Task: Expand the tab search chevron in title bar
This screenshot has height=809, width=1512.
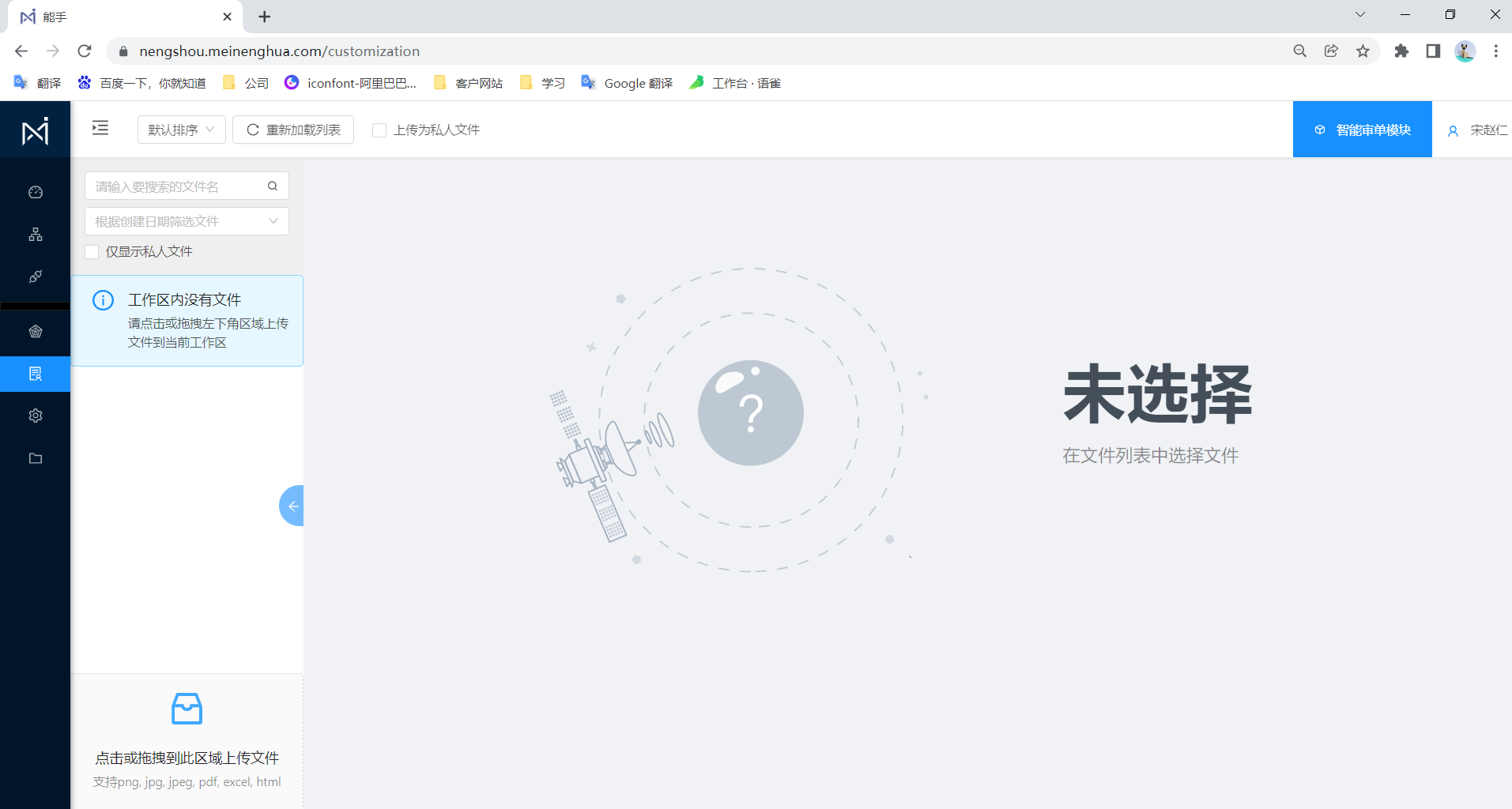Action: 1360,15
